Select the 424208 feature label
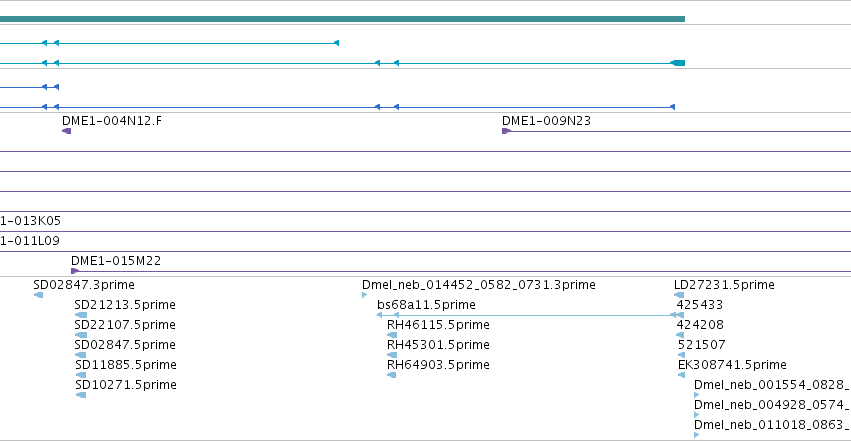 (x=700, y=325)
